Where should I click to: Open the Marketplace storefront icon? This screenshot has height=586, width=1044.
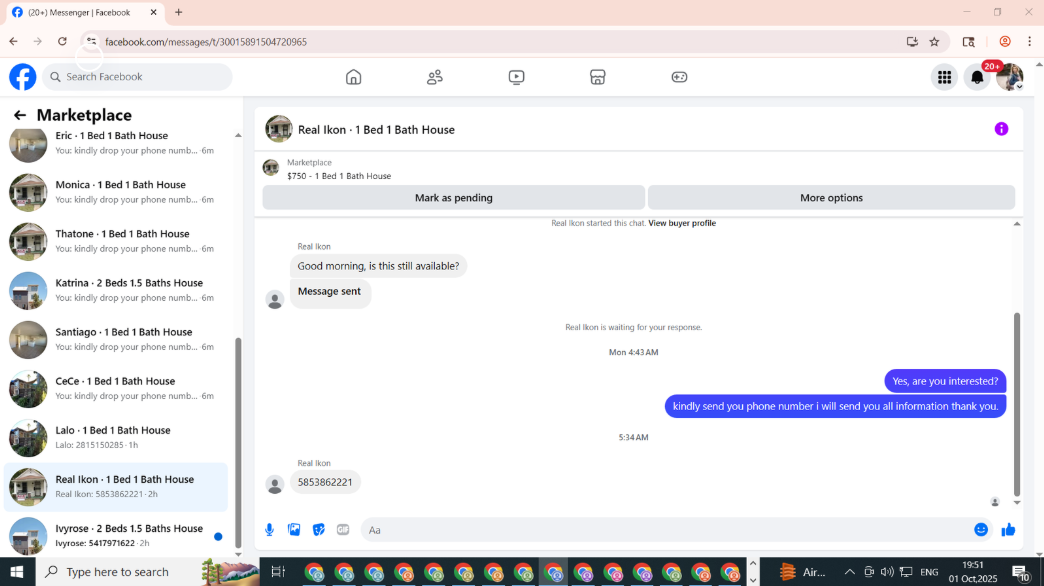click(x=598, y=77)
